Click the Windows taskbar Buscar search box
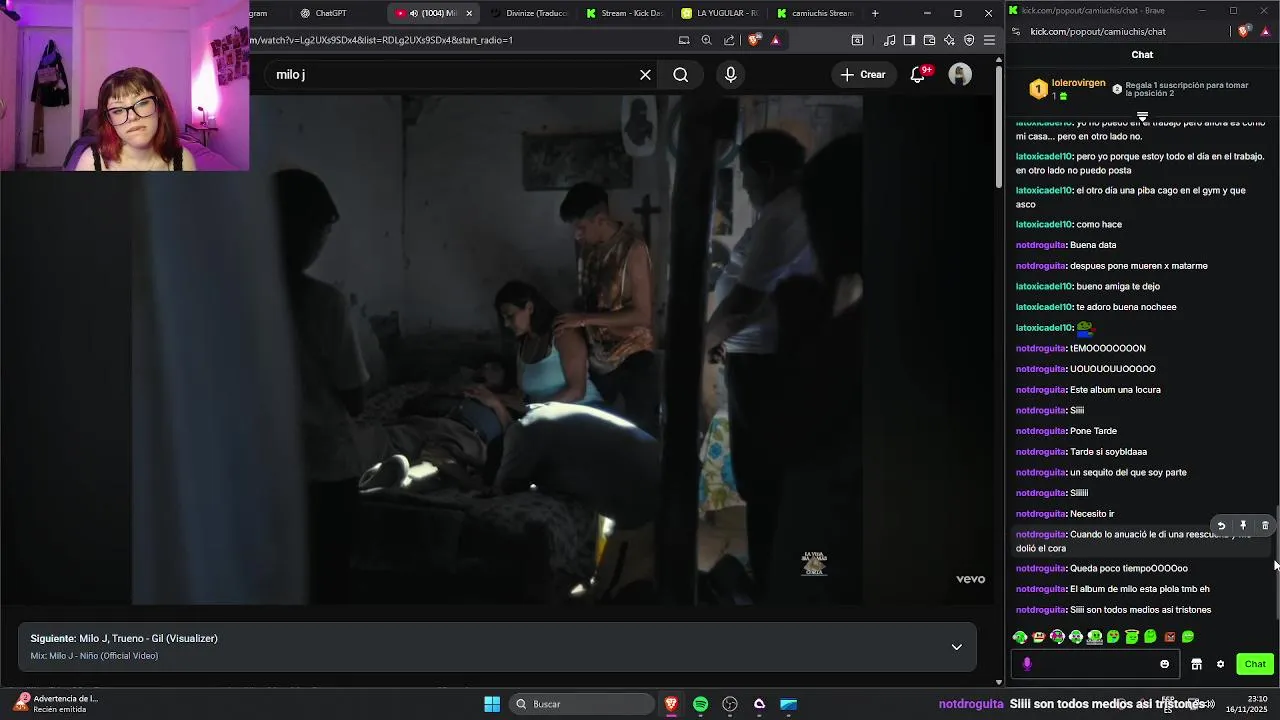The image size is (1280, 720). 580,704
